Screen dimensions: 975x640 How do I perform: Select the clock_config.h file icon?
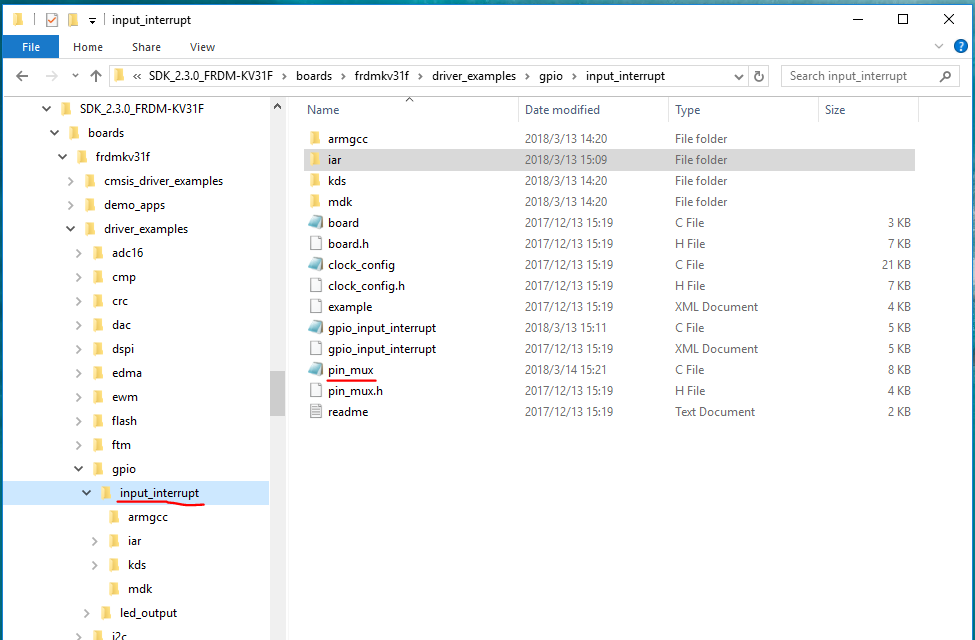(316, 285)
